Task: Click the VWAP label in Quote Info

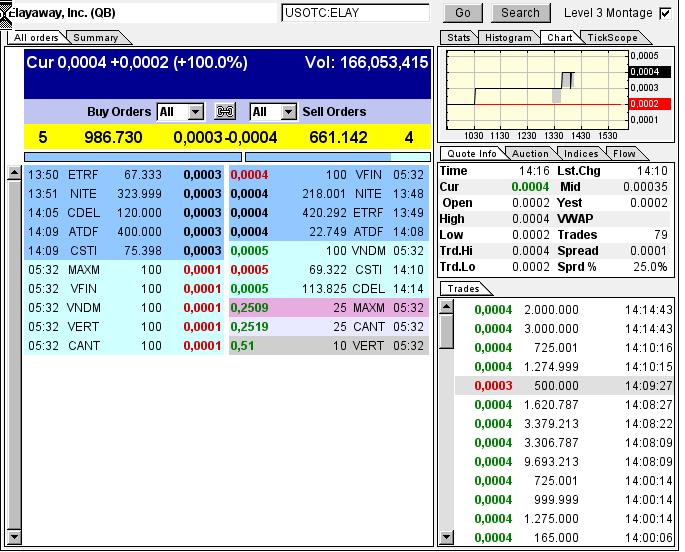Action: pos(575,219)
